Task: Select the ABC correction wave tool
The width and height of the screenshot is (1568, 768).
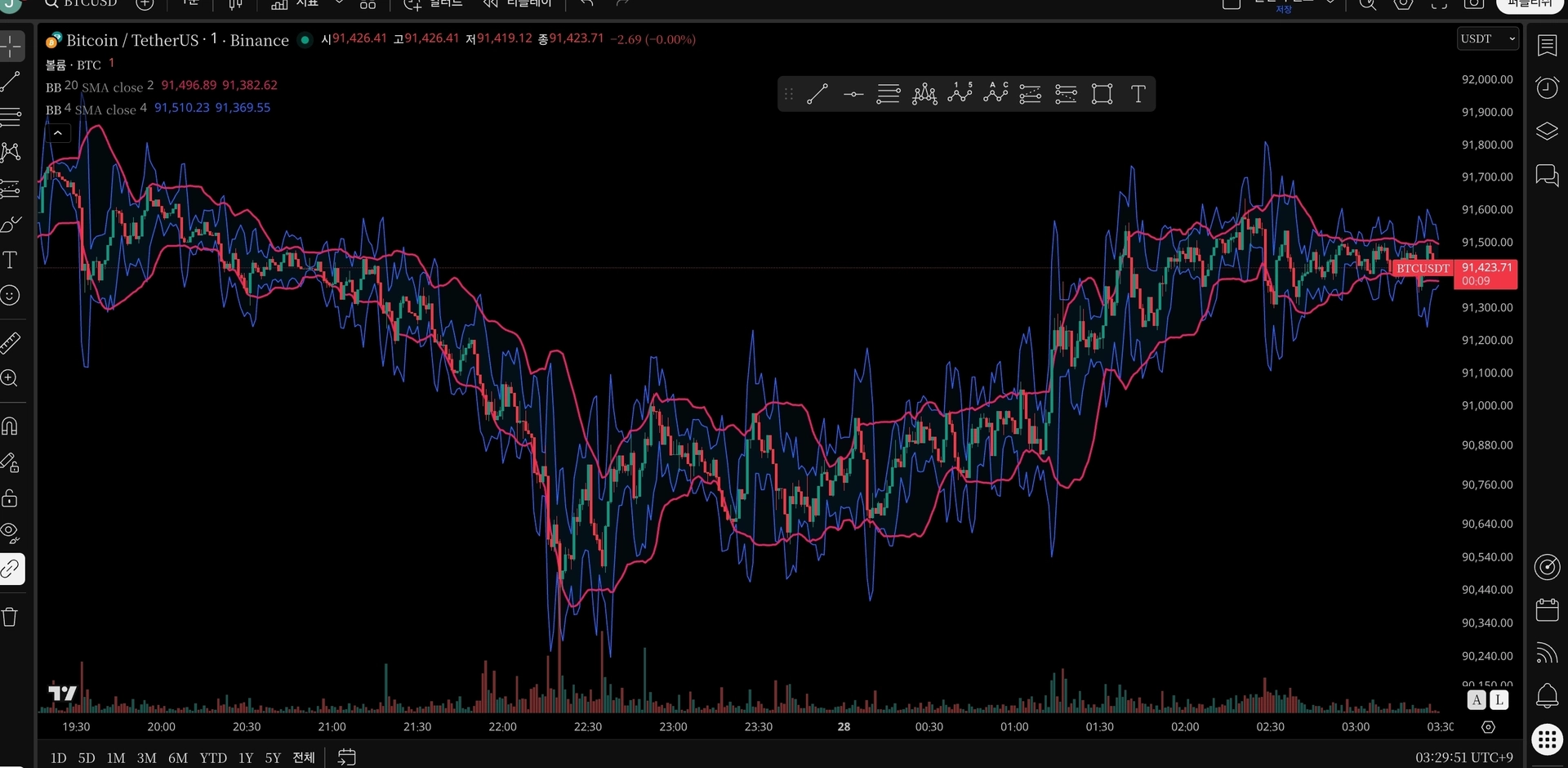Action: (996, 92)
